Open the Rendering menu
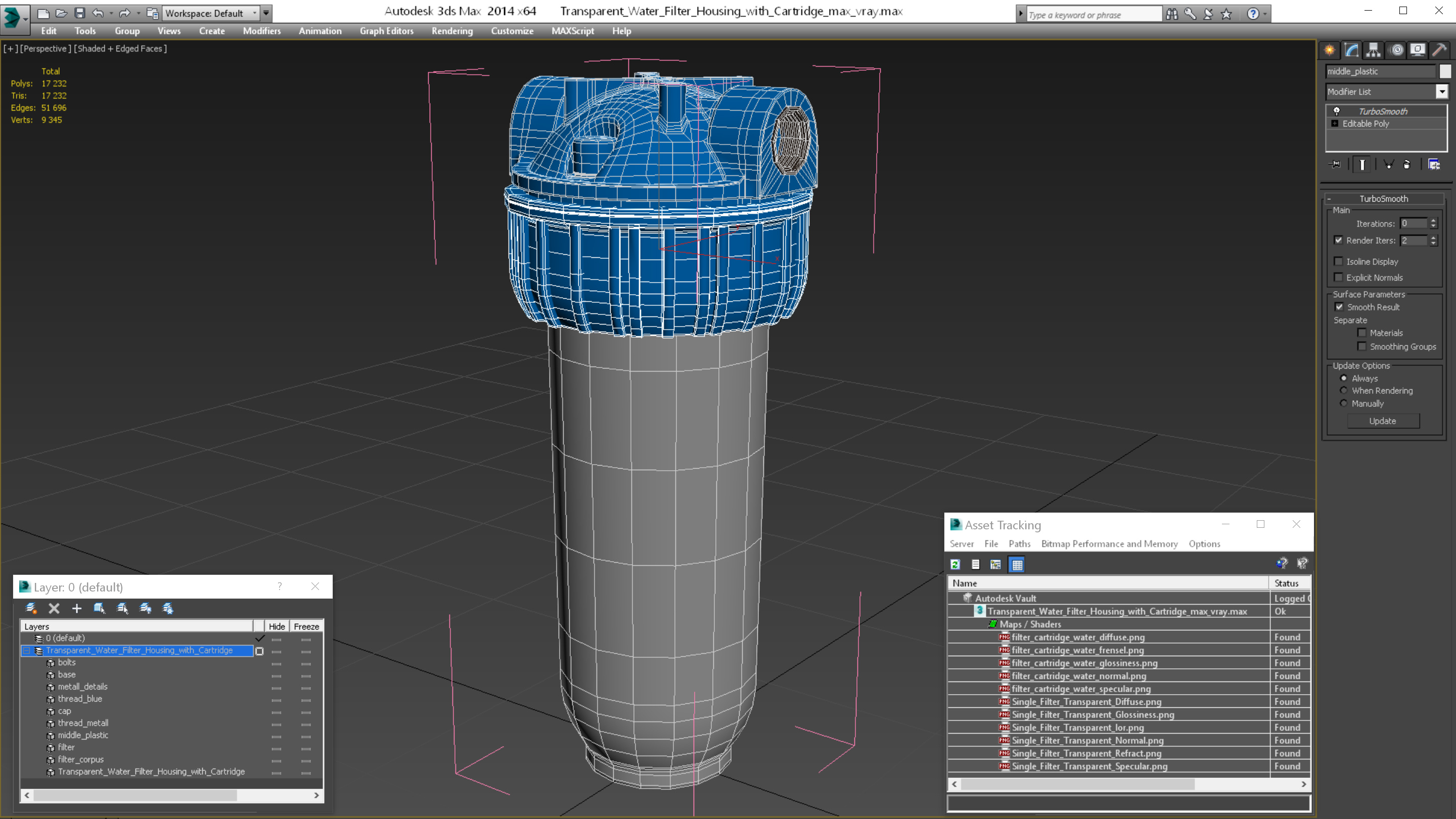The image size is (1456, 819). click(452, 31)
